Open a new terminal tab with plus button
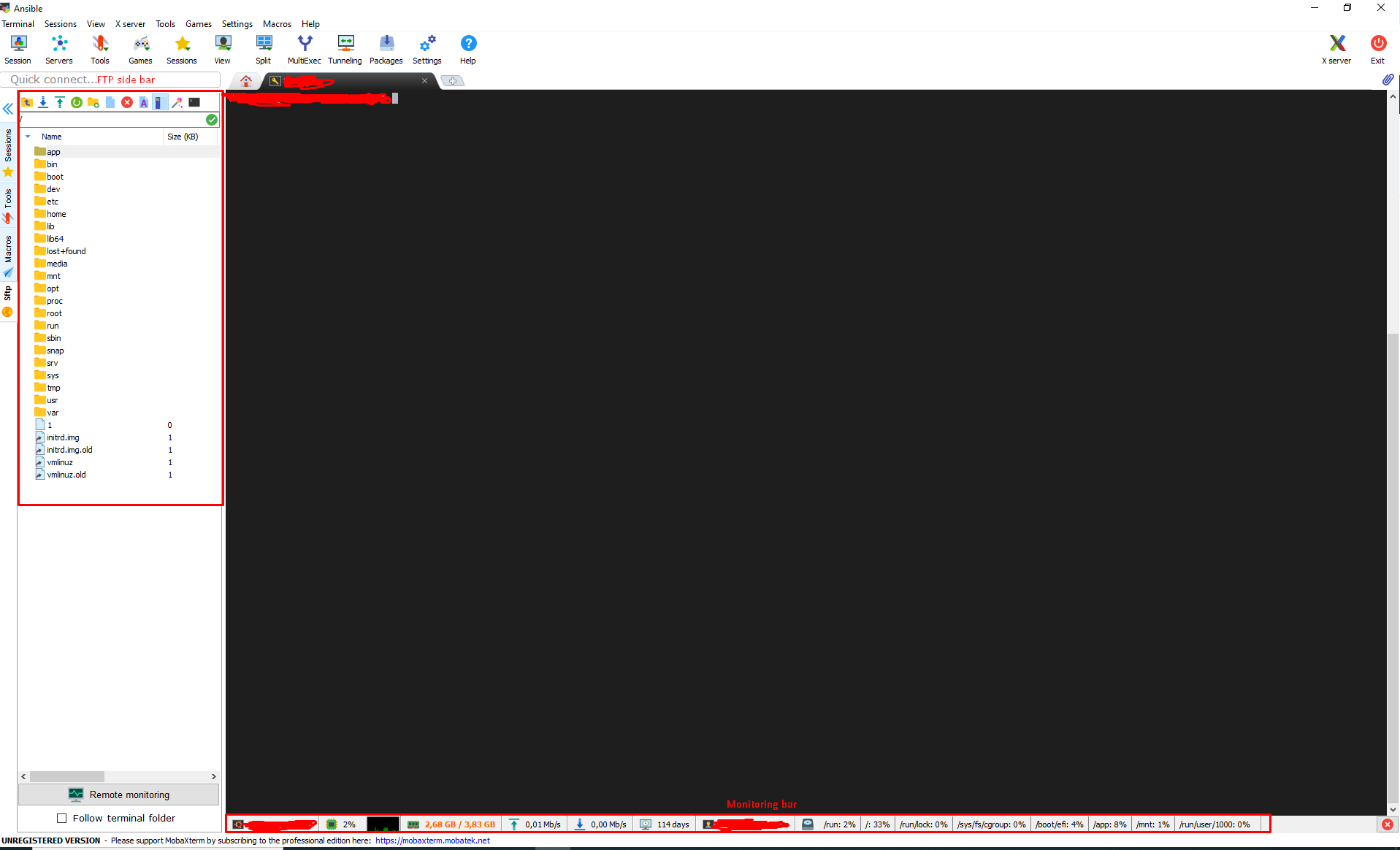This screenshot has height=850, width=1400. pyautogui.click(x=453, y=80)
